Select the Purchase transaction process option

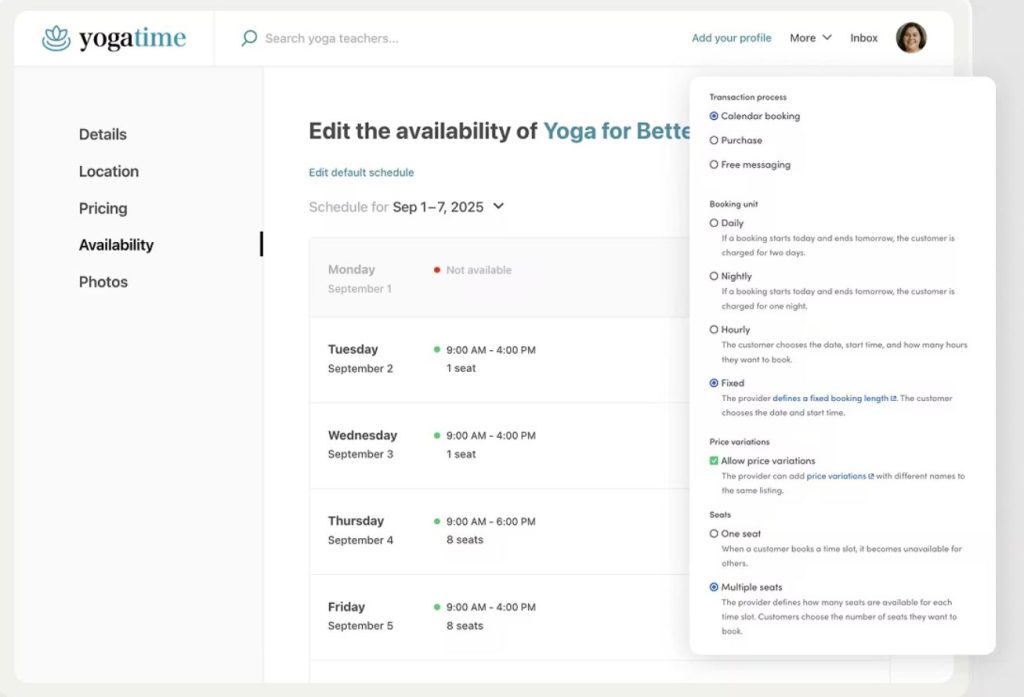tap(714, 140)
